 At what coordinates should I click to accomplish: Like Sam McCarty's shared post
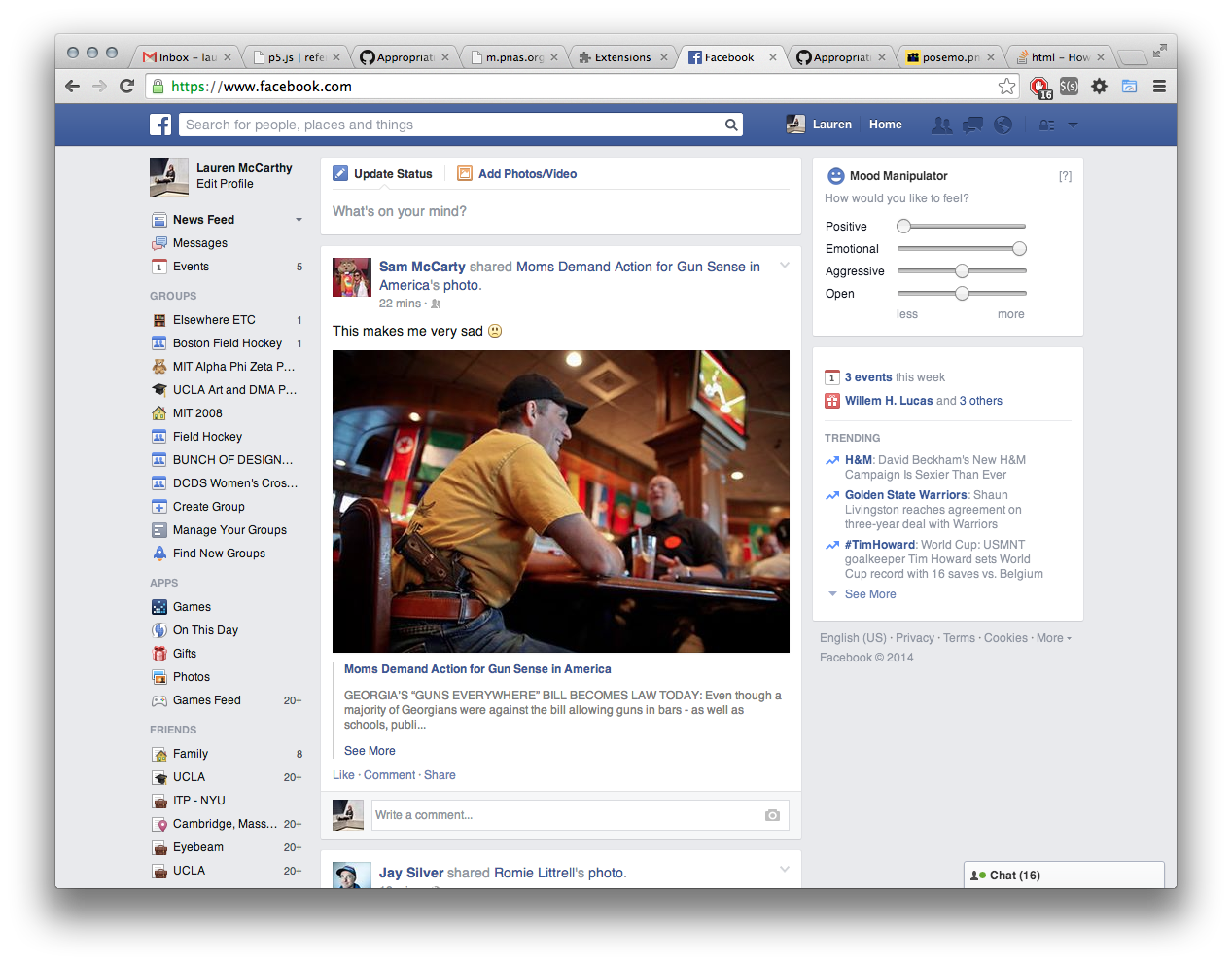(x=342, y=775)
